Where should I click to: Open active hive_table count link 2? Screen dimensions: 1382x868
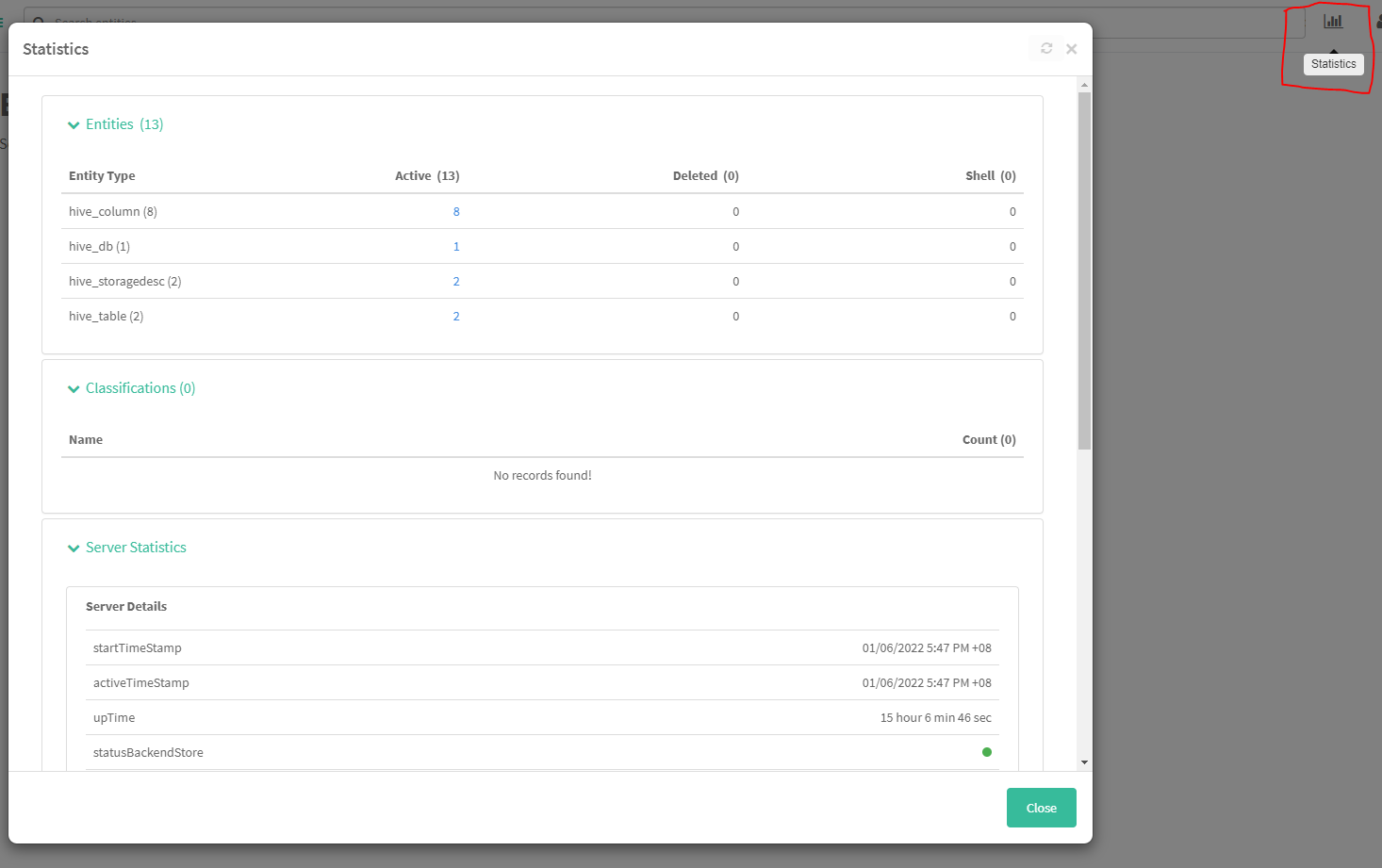[x=456, y=316]
